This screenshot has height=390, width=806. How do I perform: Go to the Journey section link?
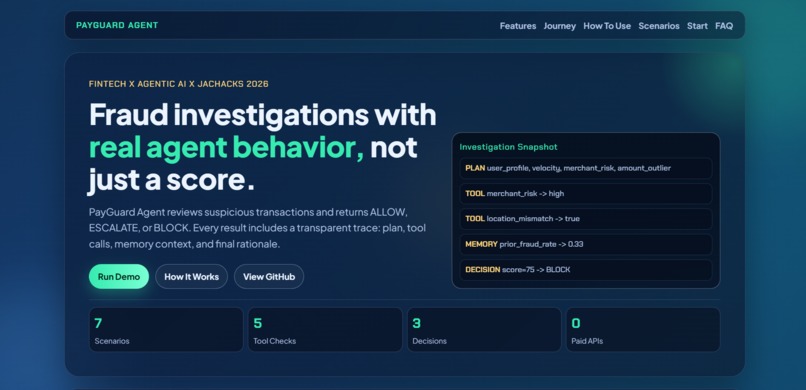point(560,26)
